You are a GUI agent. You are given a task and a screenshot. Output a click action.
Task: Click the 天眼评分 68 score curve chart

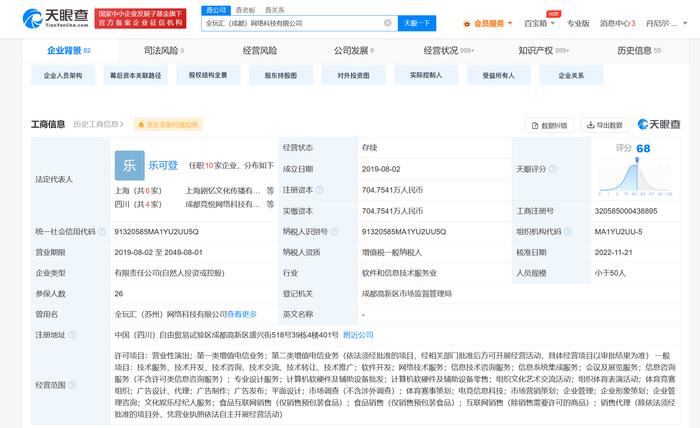coord(635,177)
